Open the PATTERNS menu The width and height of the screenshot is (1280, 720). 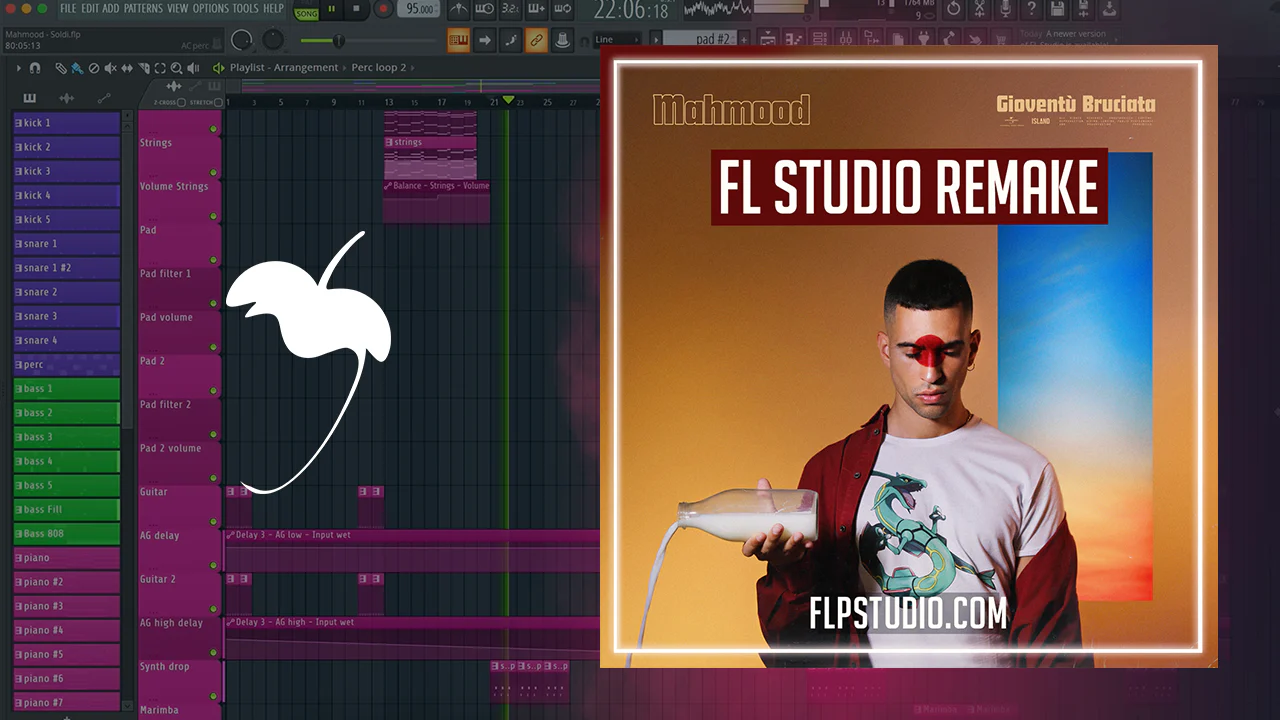point(143,9)
